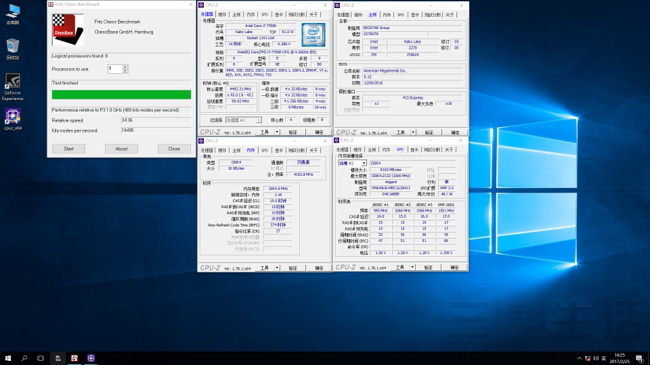Click the American Megatrends Inc. BIOS brand field

[412, 71]
